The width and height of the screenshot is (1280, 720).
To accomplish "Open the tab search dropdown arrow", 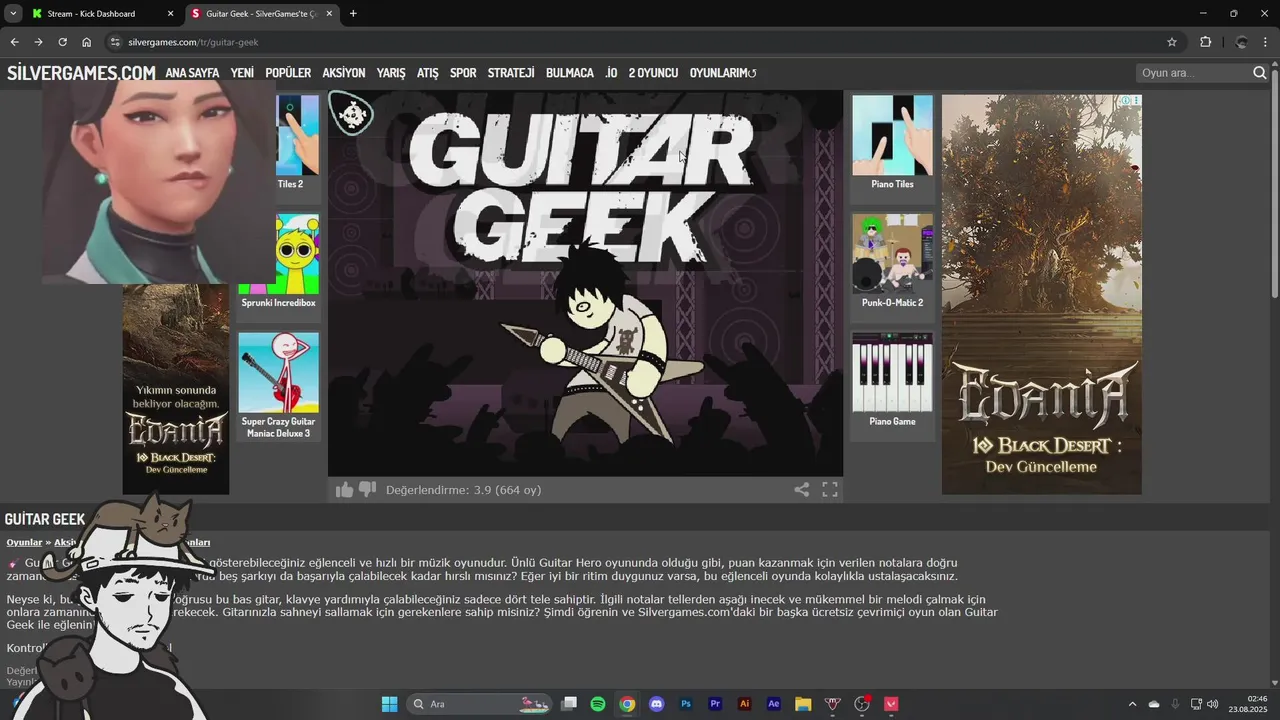I will (13, 14).
